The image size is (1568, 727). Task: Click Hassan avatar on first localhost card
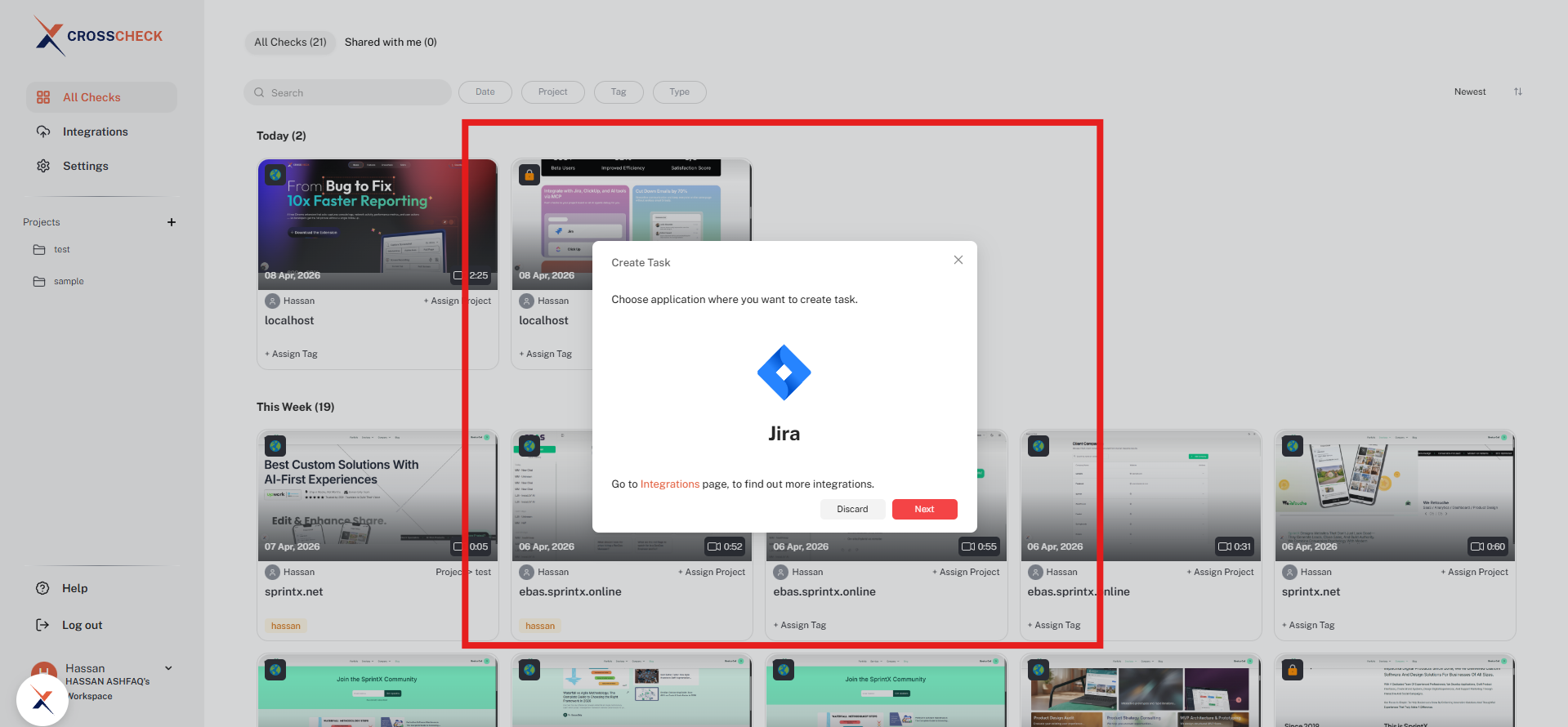[272, 301]
